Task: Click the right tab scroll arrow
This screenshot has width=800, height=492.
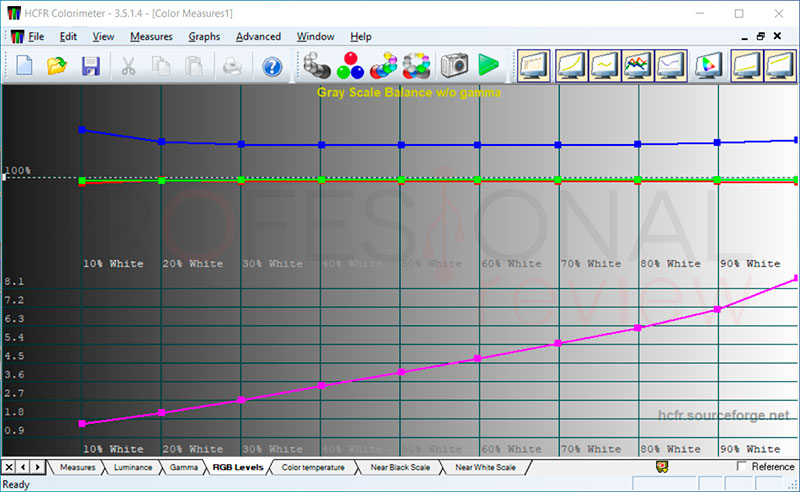Action: (37, 467)
